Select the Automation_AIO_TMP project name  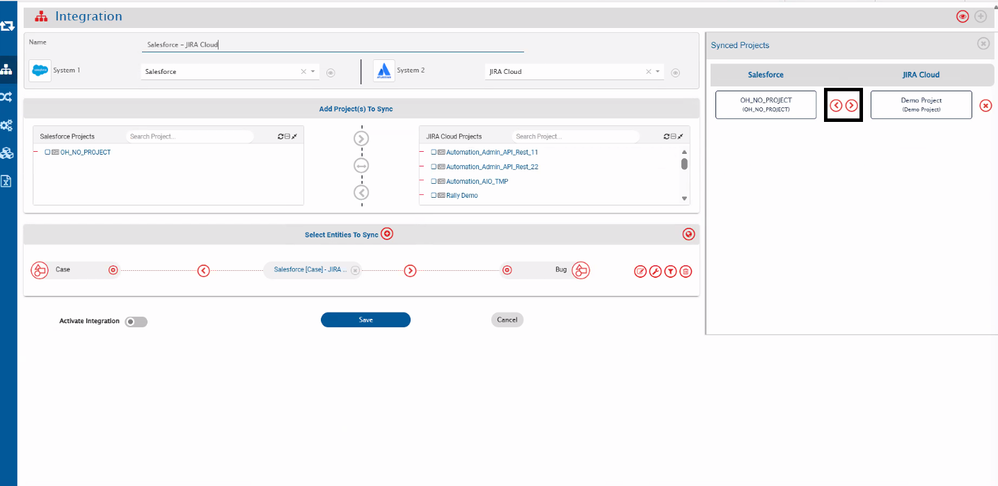click(x=477, y=181)
